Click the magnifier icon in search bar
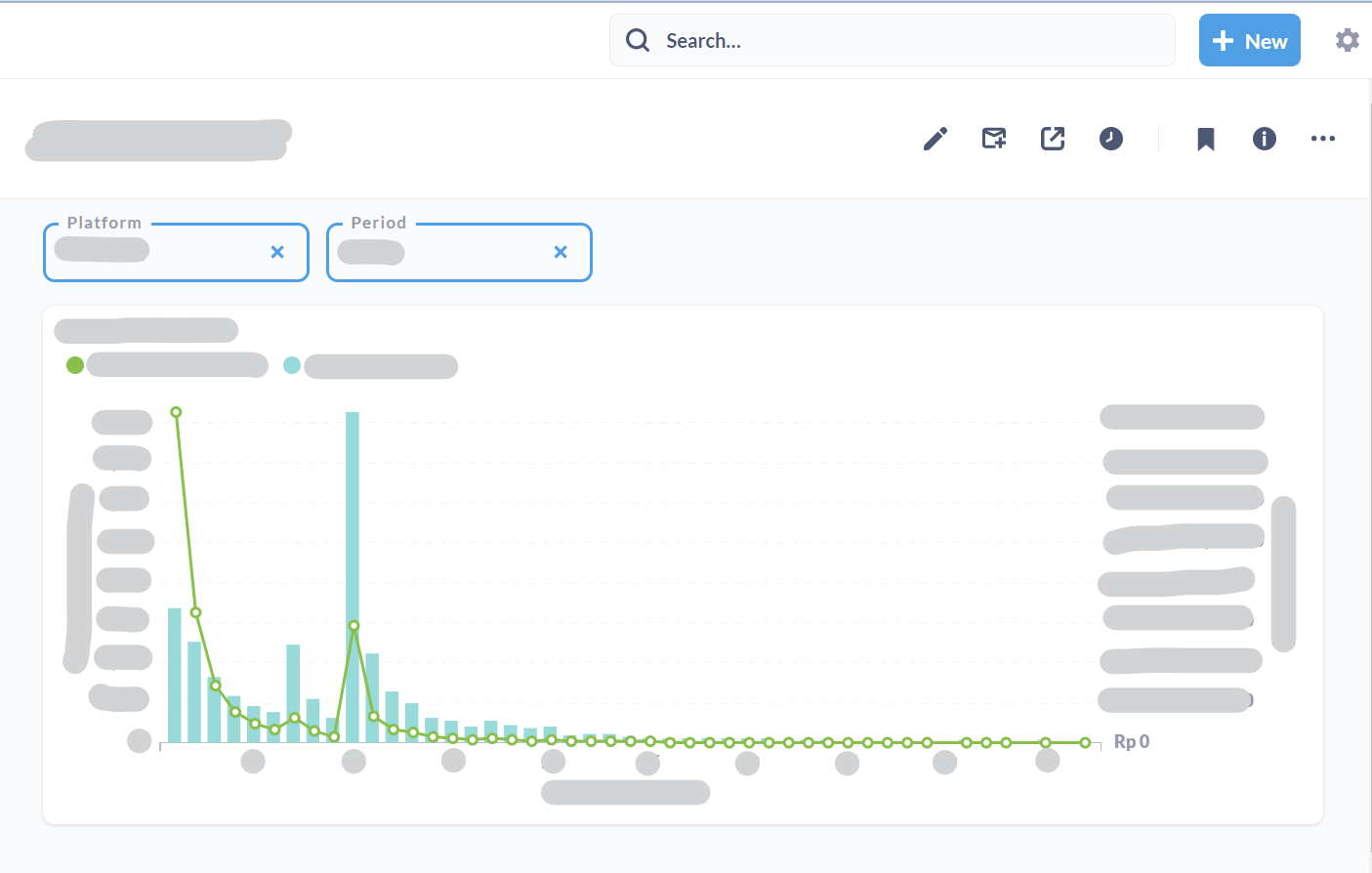Viewport: 1372px width, 873px height. [638, 40]
